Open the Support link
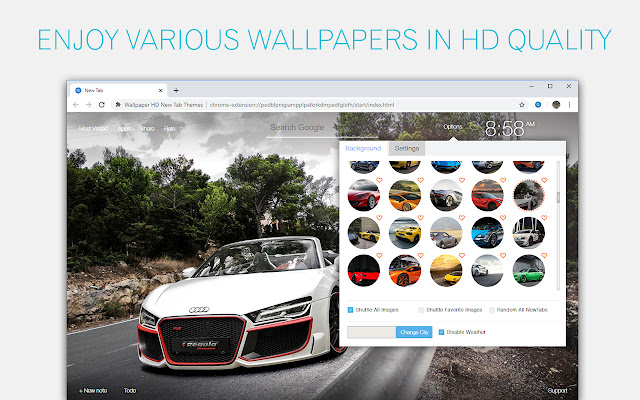Image resolution: width=640 pixels, height=400 pixels. click(557, 391)
